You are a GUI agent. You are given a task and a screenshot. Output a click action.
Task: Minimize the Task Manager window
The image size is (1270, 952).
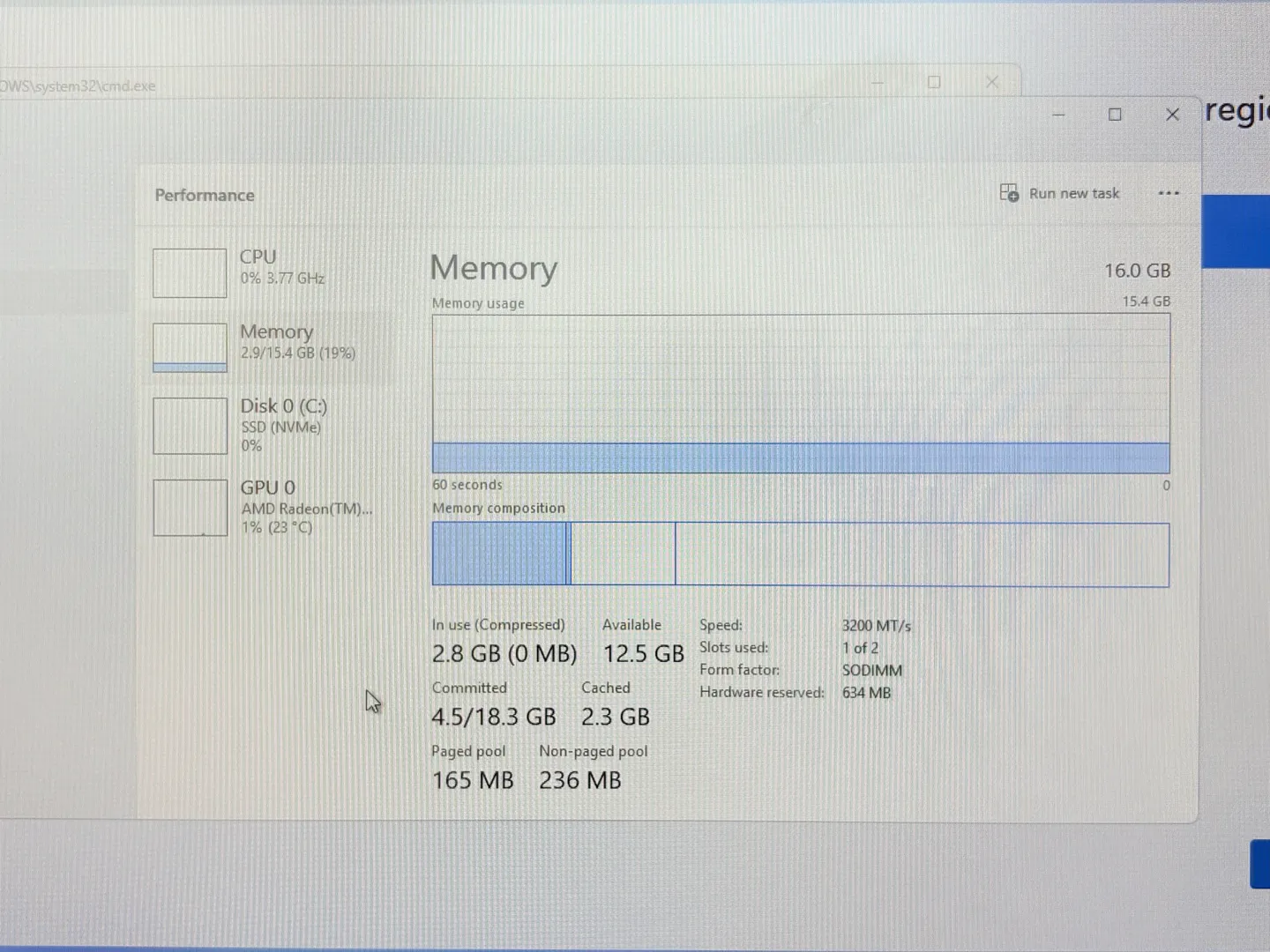(x=1058, y=115)
